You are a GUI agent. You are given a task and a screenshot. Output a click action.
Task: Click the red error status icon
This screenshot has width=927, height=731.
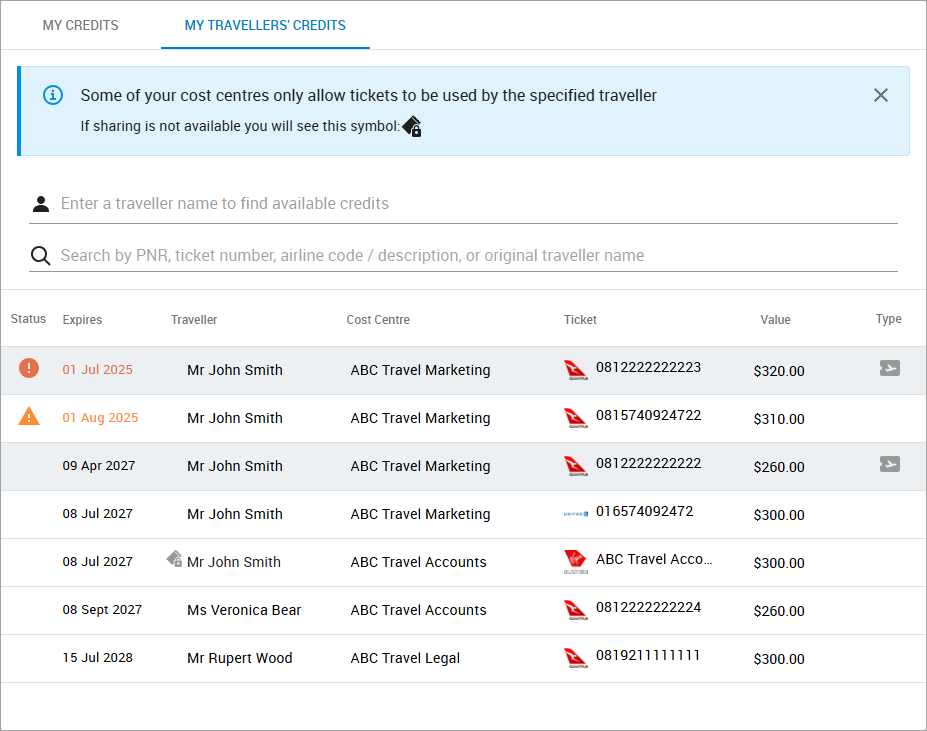29,368
